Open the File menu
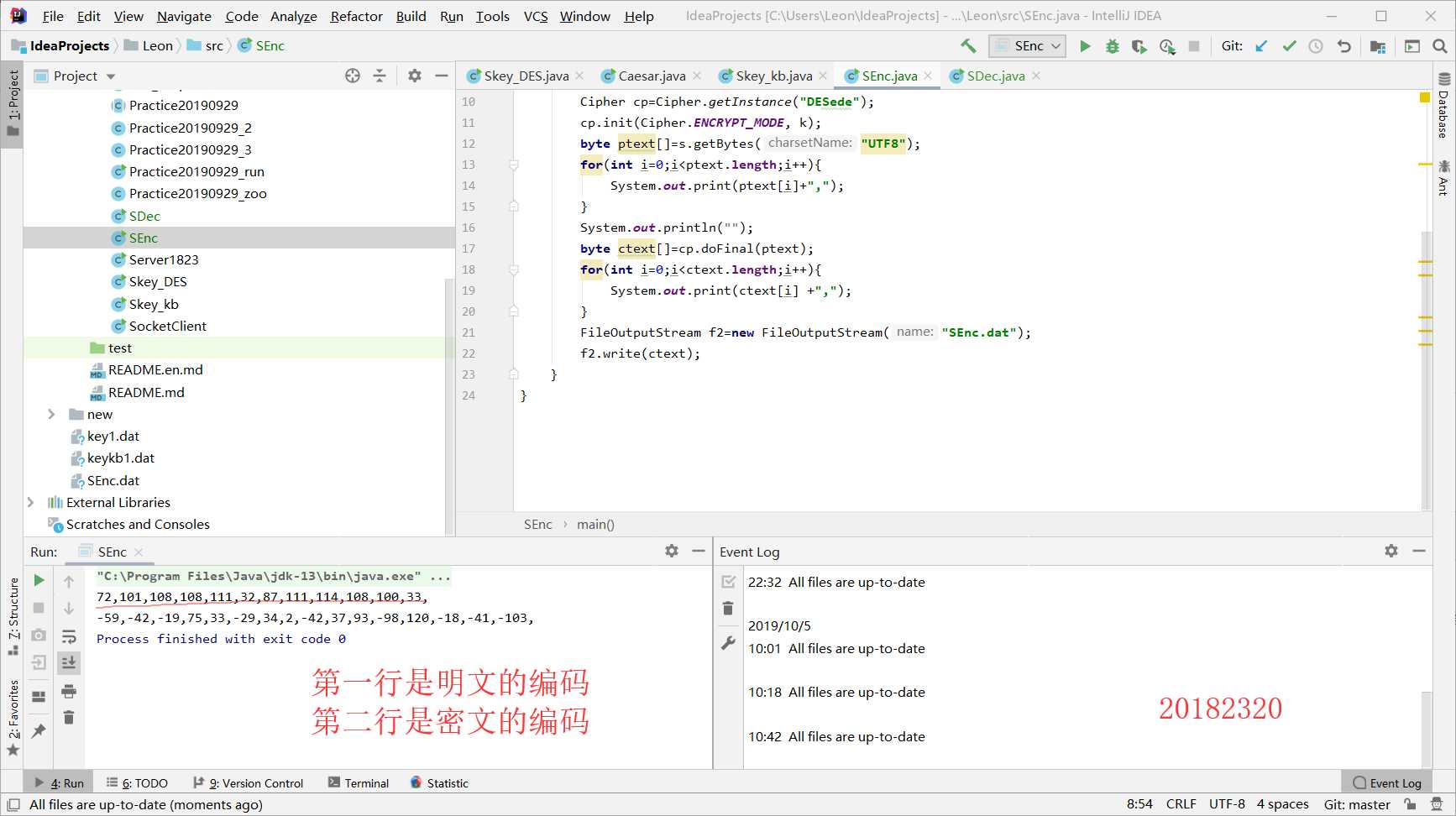Viewport: 1456px width, 816px height. click(x=53, y=16)
